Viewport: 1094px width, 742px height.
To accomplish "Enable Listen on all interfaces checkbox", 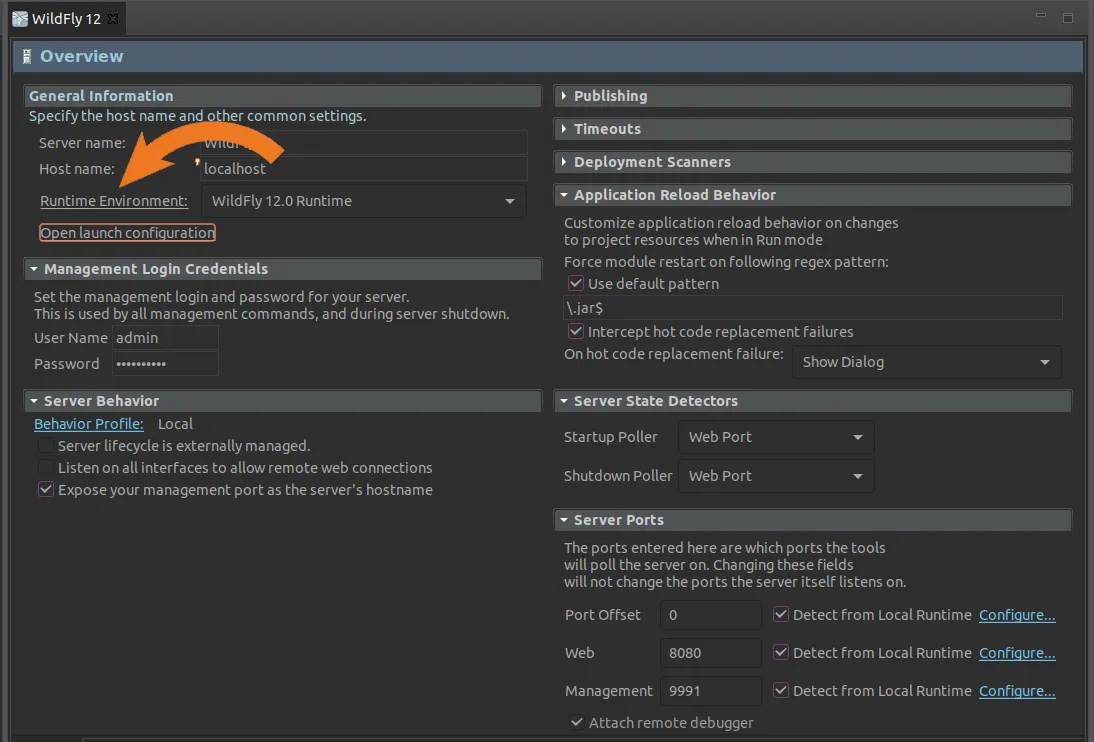I will point(46,468).
